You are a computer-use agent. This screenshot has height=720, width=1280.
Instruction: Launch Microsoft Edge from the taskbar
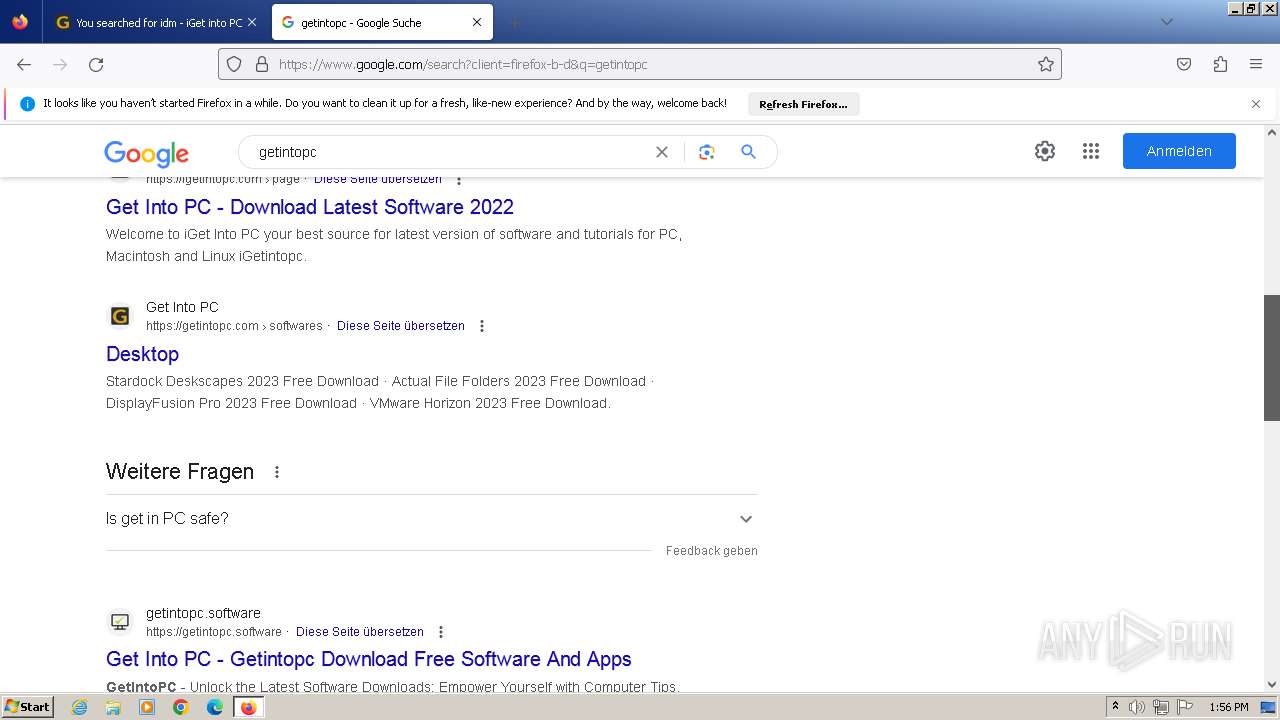(215, 707)
